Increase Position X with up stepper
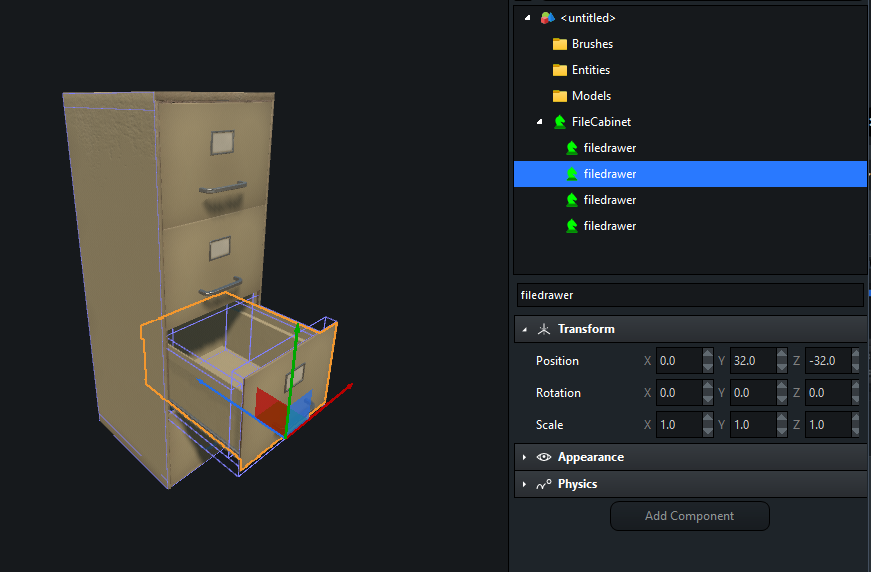 tap(708, 354)
